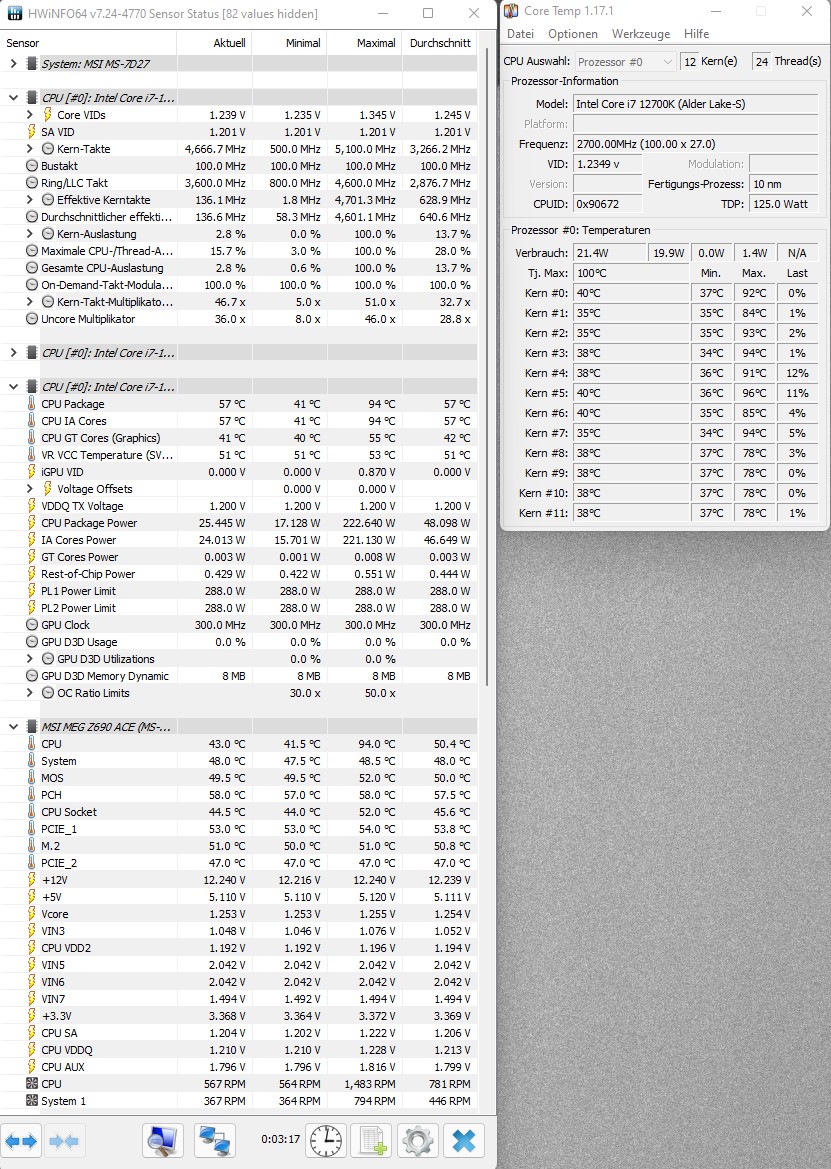831x1169 pixels.
Task: Open the CPU Auswahl Prozessor #0 dropdown
Action: tap(625, 62)
